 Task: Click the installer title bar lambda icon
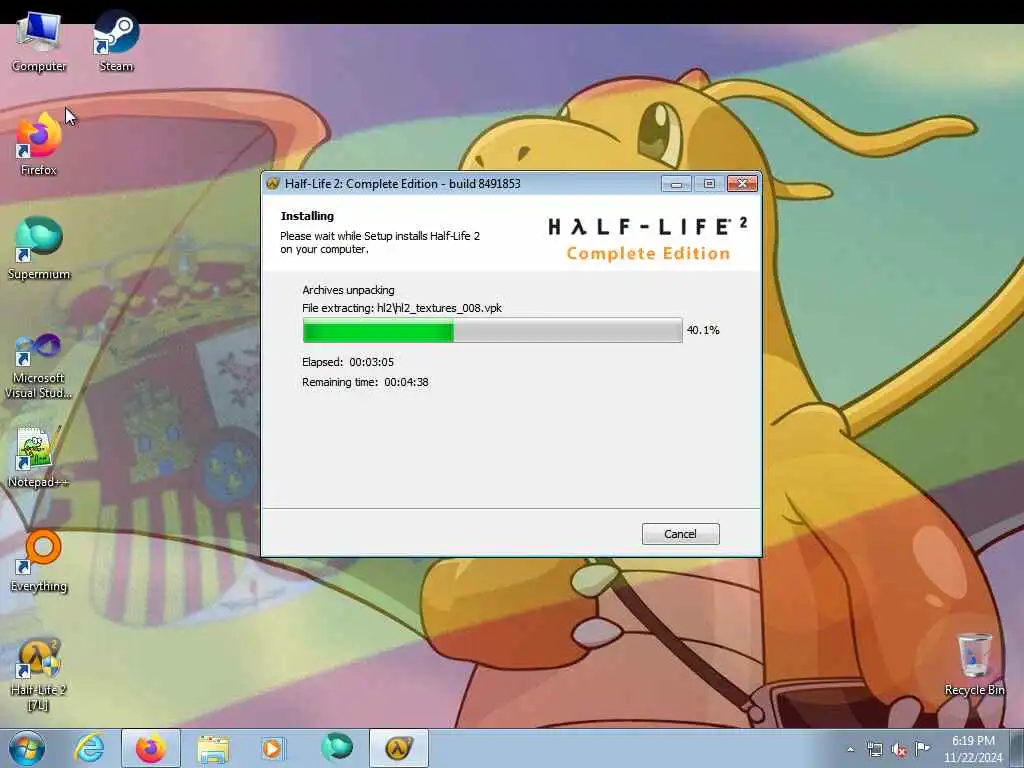click(272, 184)
